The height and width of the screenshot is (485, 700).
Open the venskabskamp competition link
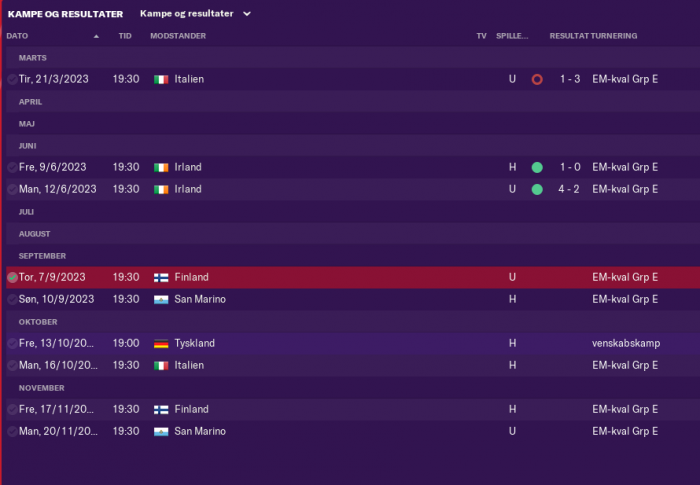[626, 343]
